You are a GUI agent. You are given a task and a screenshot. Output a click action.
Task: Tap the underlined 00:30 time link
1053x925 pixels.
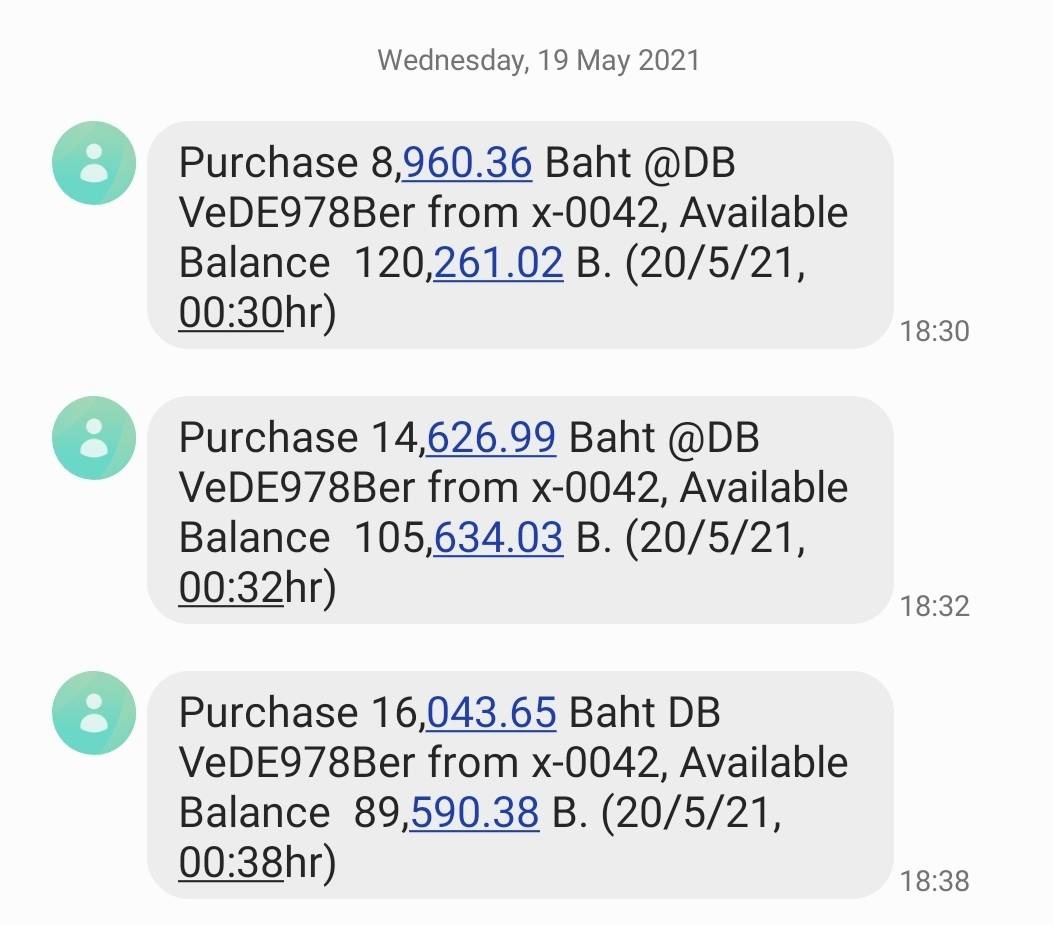(x=231, y=313)
